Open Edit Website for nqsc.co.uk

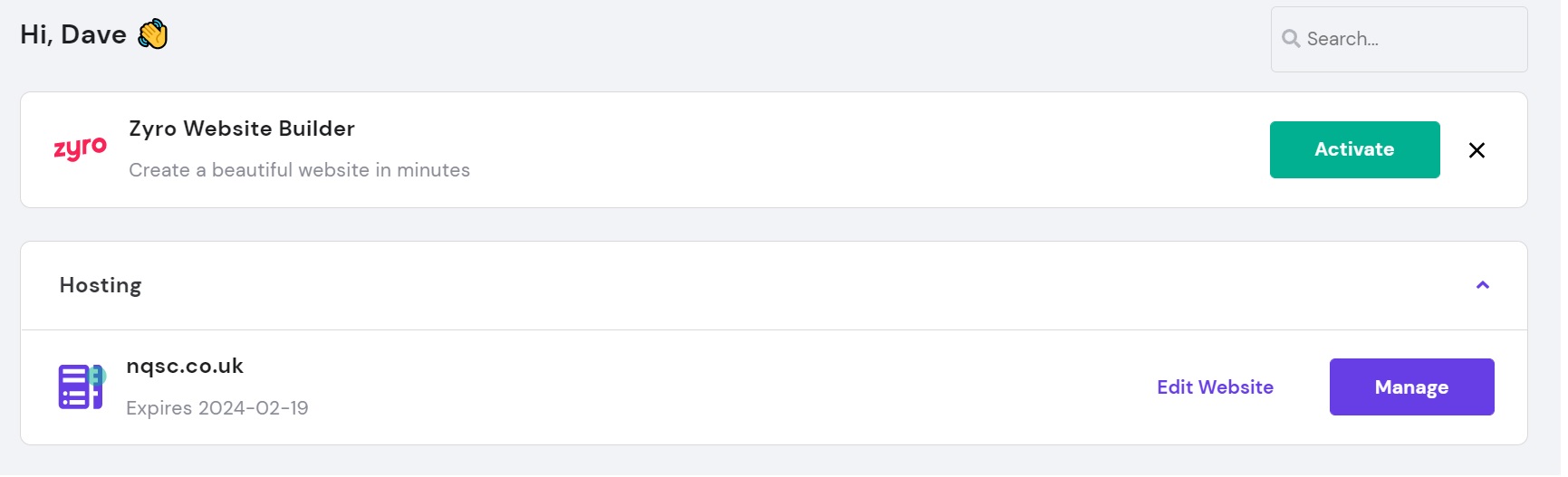click(x=1215, y=387)
